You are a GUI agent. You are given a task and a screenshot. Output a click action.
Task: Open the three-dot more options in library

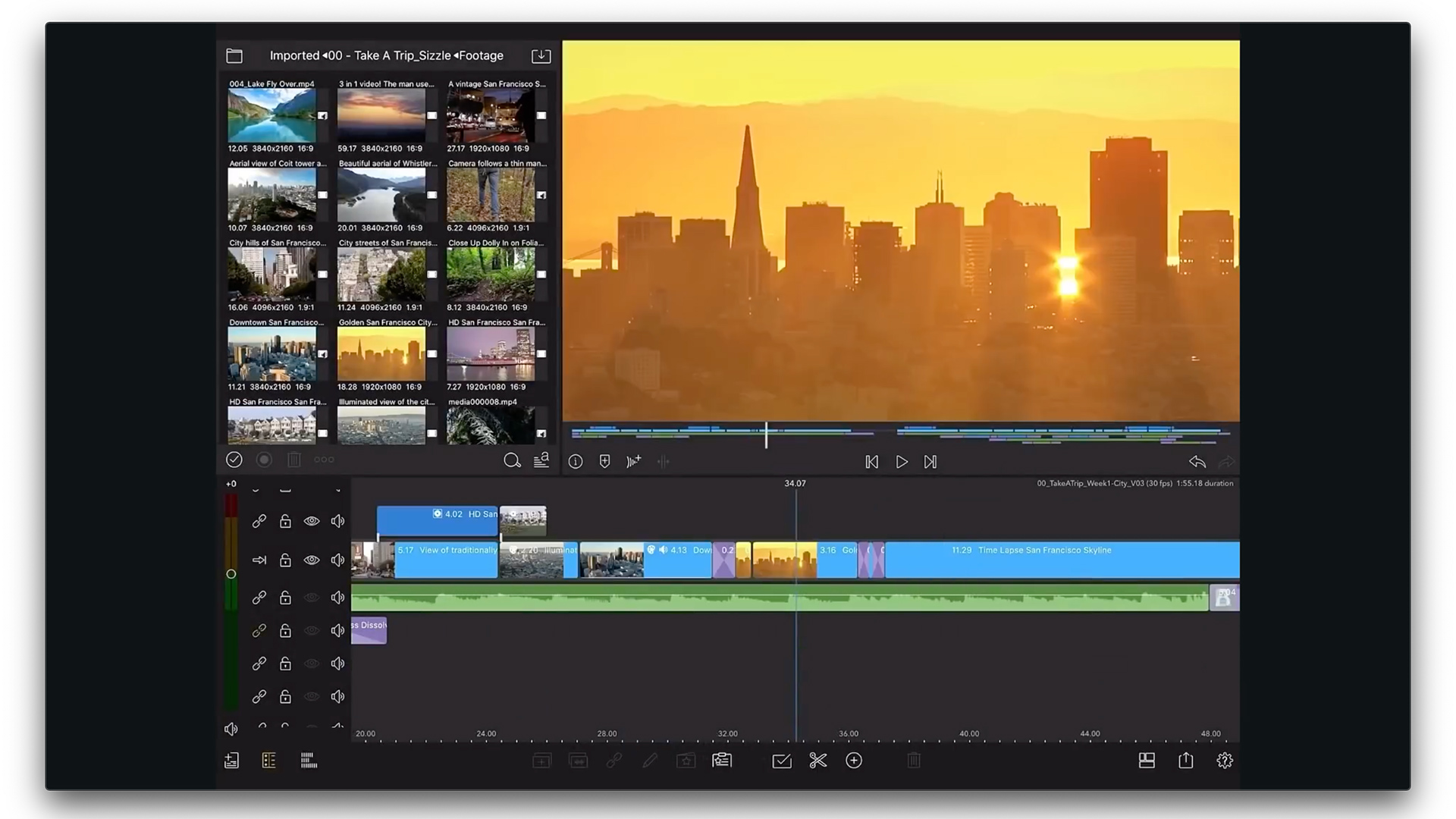coord(324,460)
